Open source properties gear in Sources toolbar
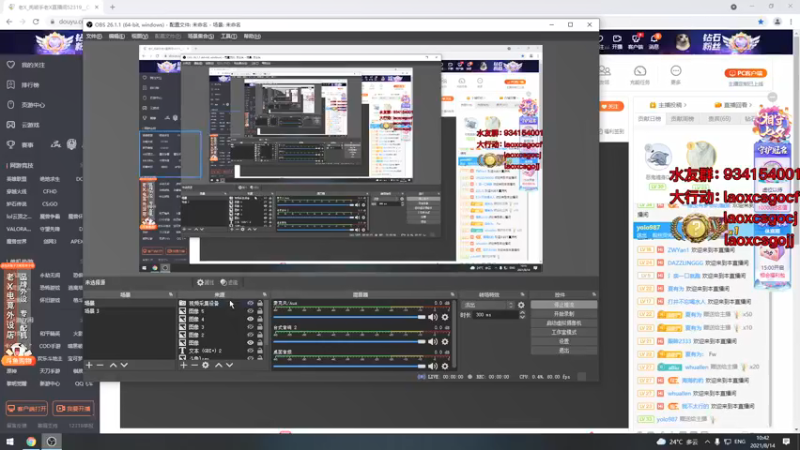 [206, 365]
